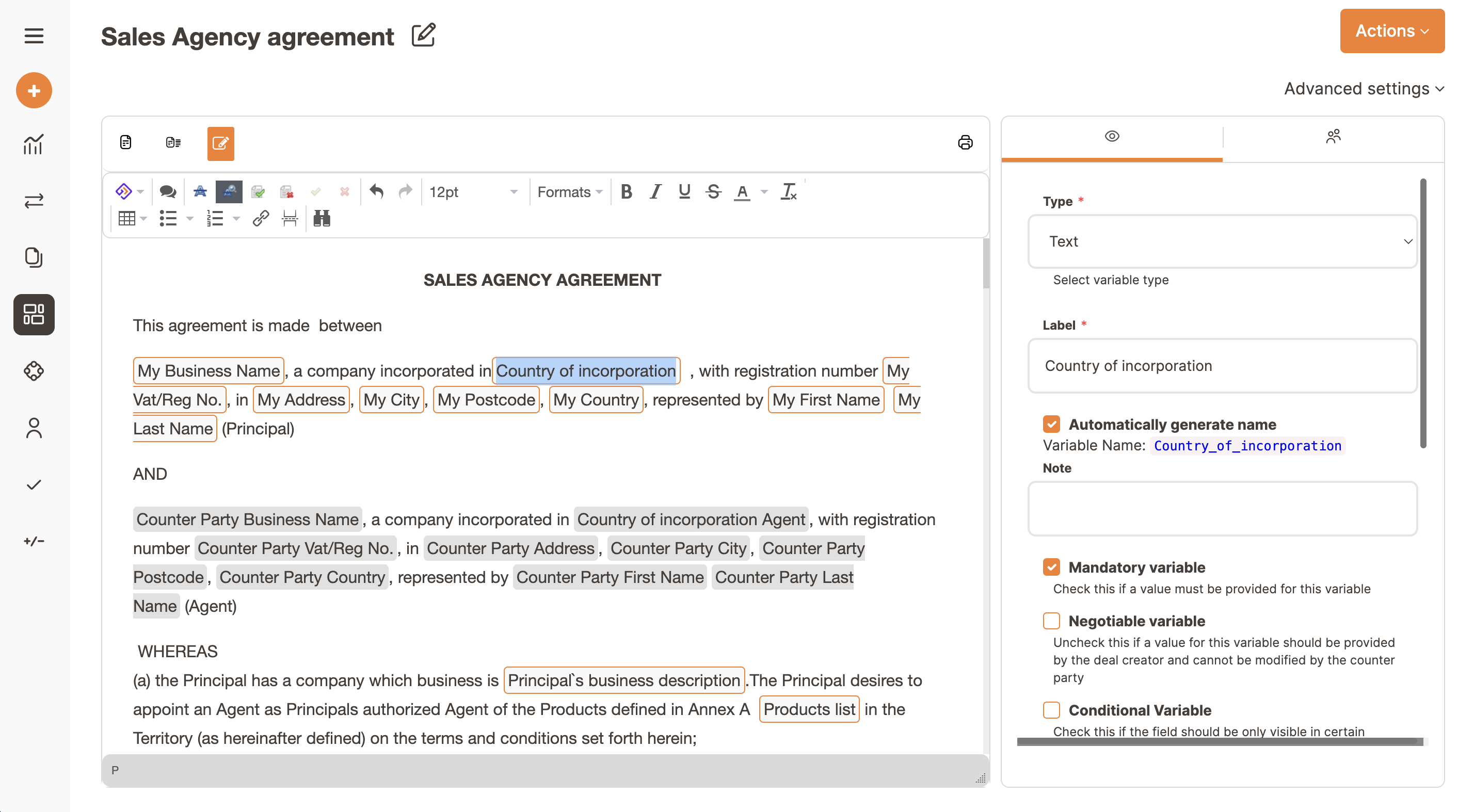Expand Advanced settings
Viewport: 1474px width, 812px height.
(1364, 89)
